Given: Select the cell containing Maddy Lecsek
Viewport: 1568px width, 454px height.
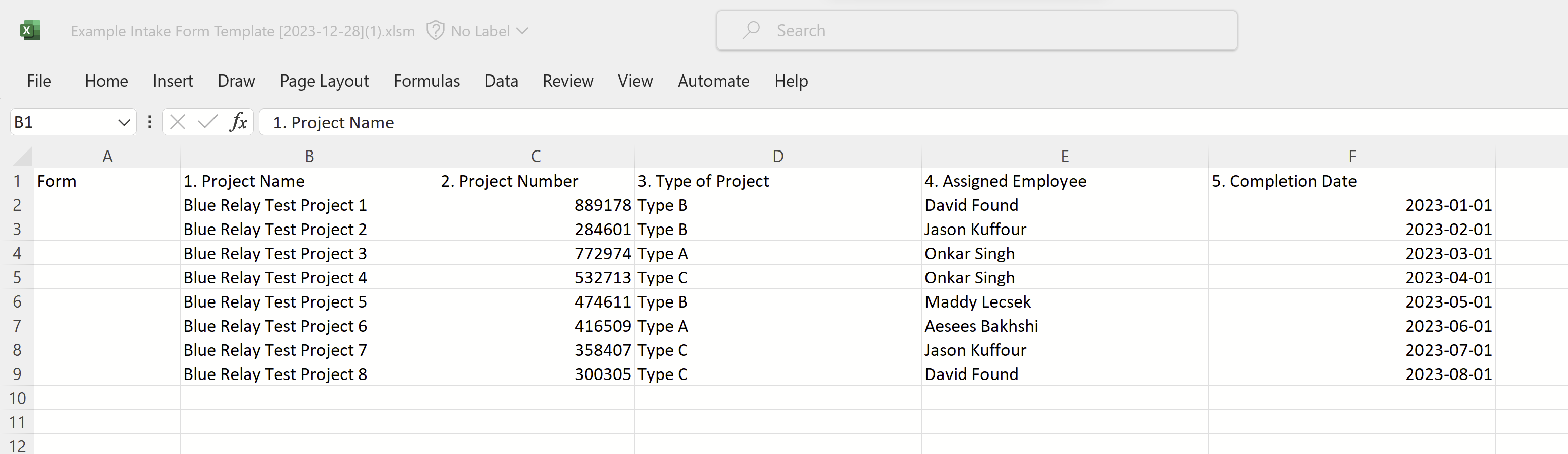Looking at the screenshot, I should click(x=977, y=302).
